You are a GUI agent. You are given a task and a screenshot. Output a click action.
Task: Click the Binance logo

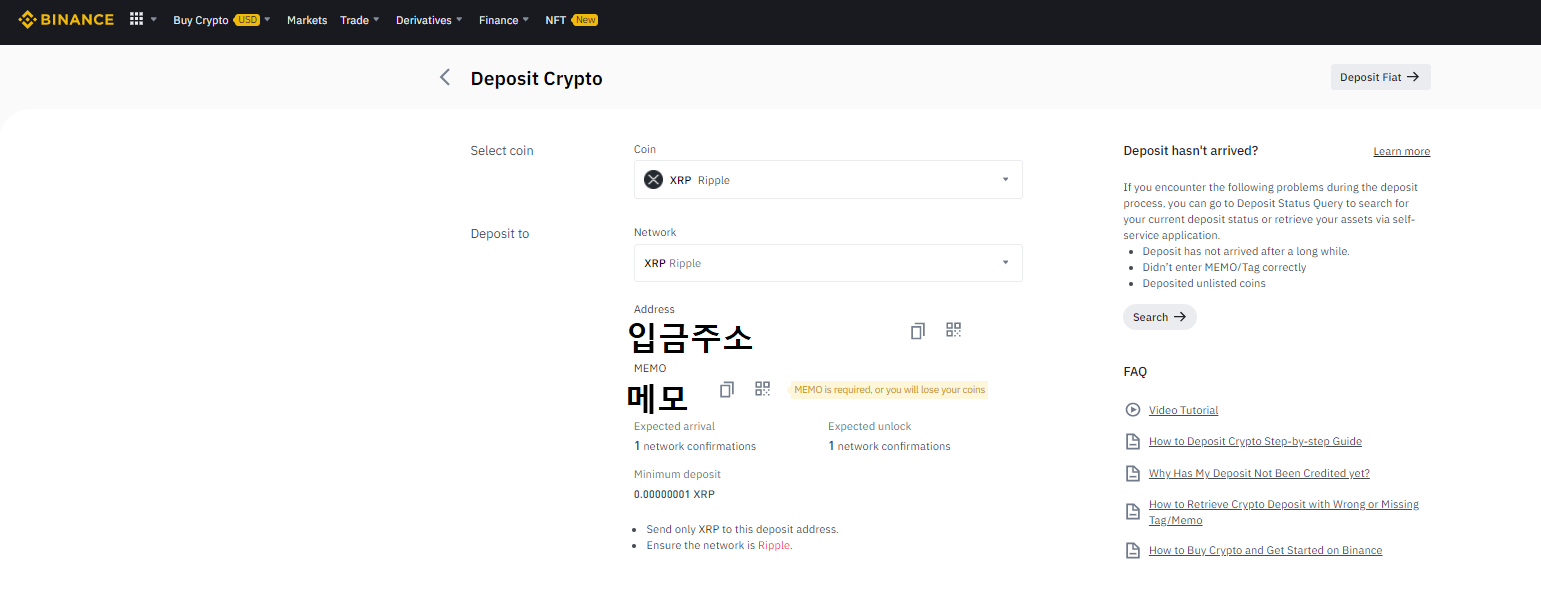tap(66, 19)
